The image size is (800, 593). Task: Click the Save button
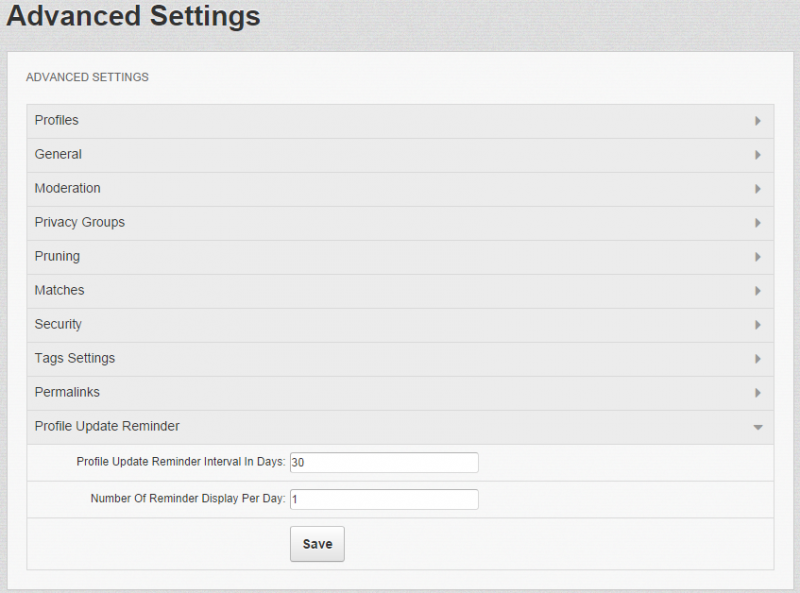click(317, 544)
